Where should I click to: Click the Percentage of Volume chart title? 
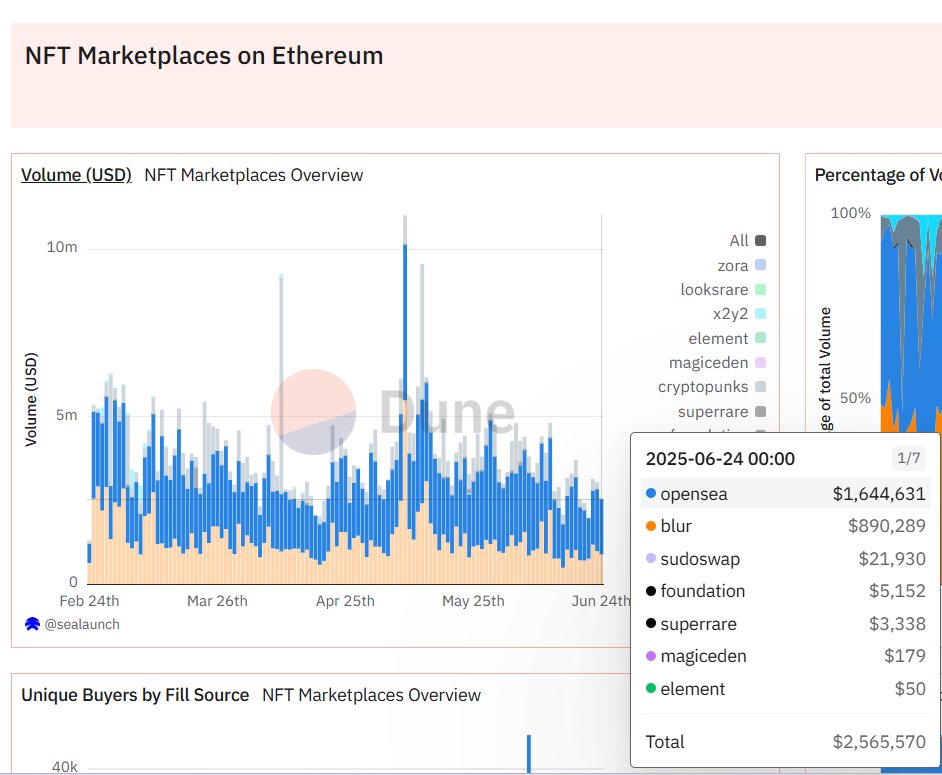(878, 175)
